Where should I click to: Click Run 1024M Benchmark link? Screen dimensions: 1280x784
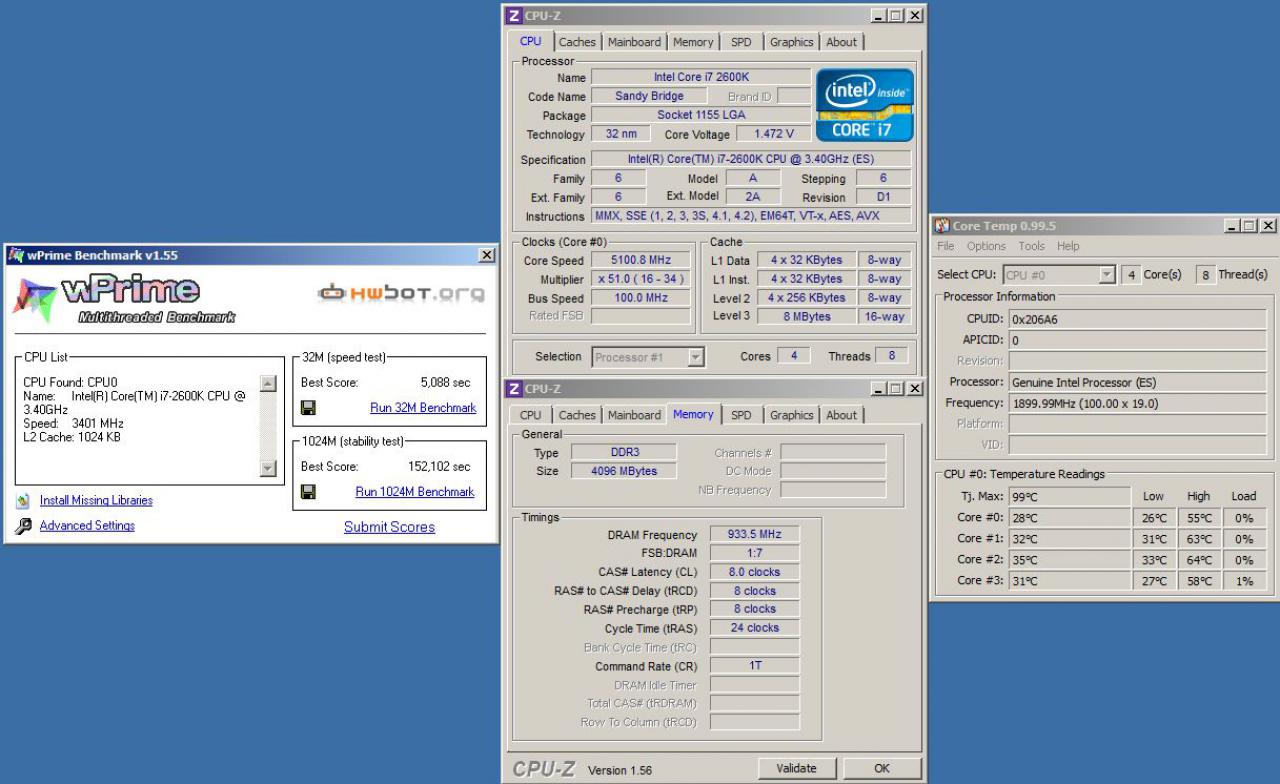tap(415, 492)
